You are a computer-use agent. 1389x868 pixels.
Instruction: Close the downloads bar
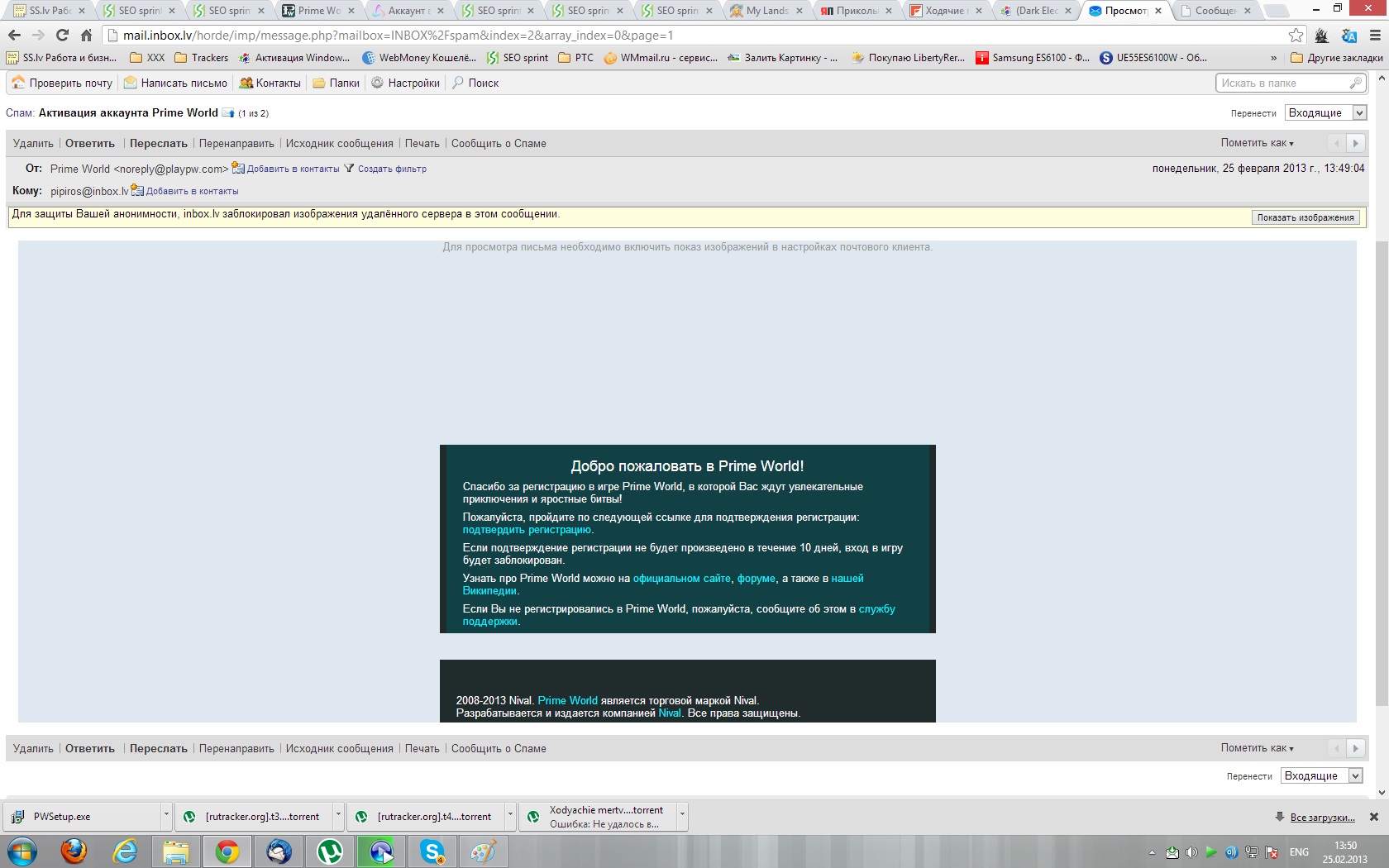click(x=1374, y=817)
